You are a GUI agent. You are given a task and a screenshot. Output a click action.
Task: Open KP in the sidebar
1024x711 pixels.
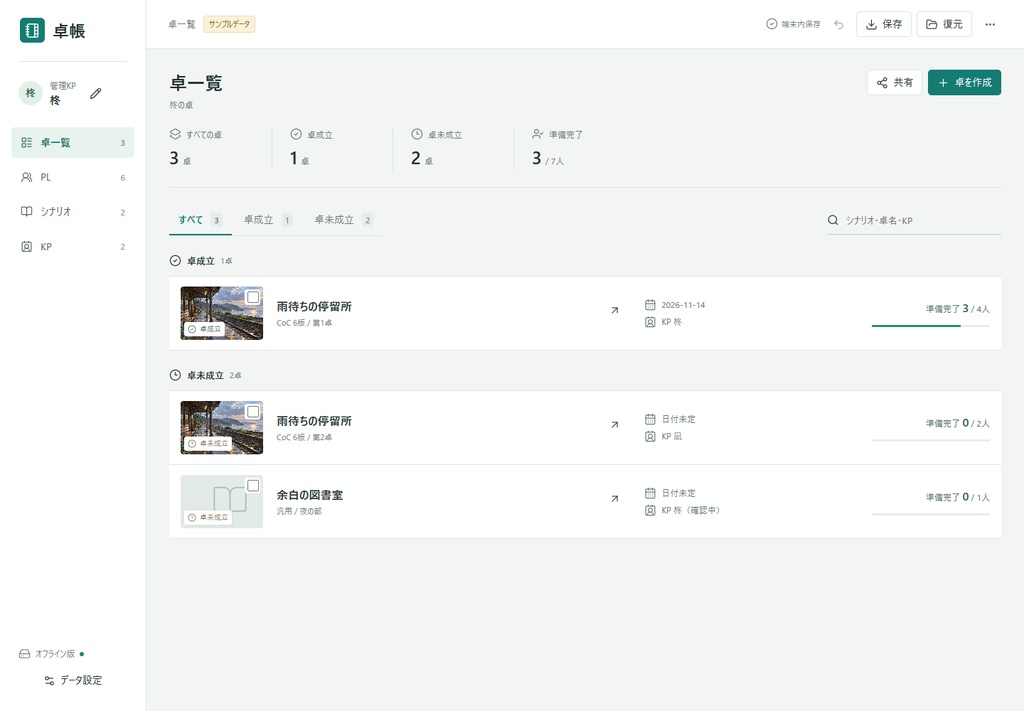pos(72,247)
